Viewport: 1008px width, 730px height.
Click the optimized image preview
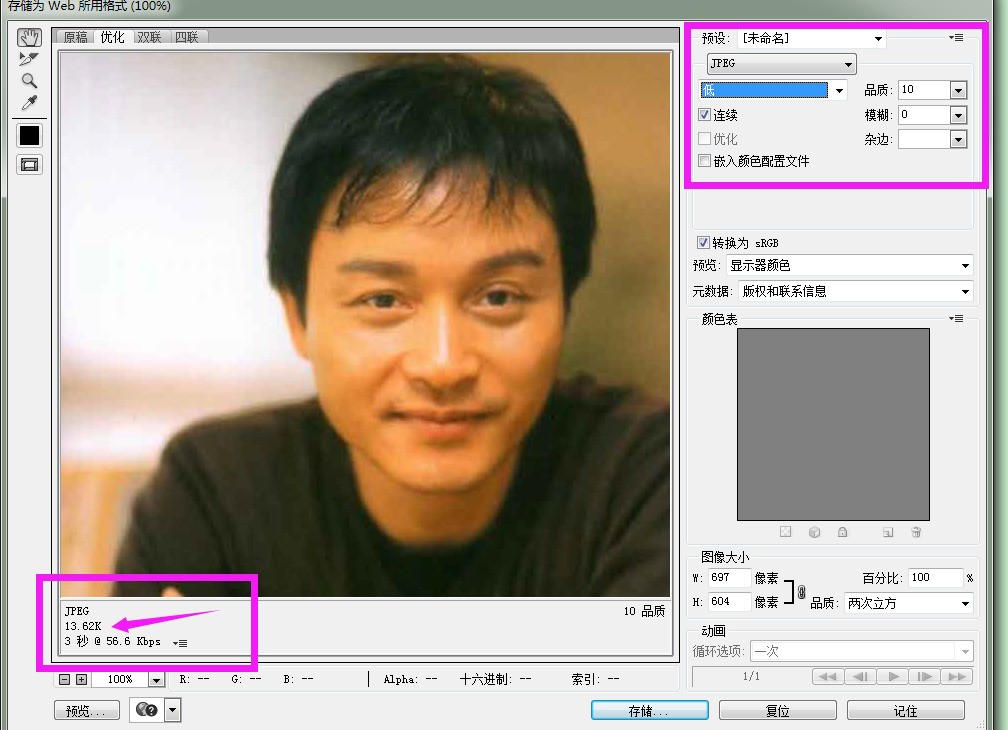[365, 325]
